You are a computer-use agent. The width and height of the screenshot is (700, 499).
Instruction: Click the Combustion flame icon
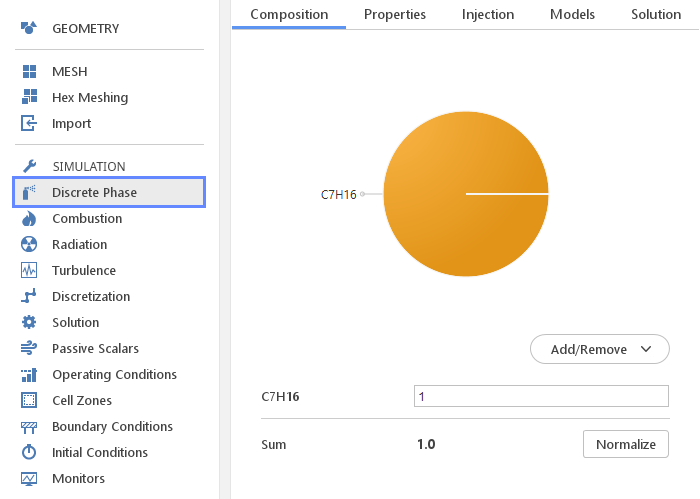coord(29,218)
